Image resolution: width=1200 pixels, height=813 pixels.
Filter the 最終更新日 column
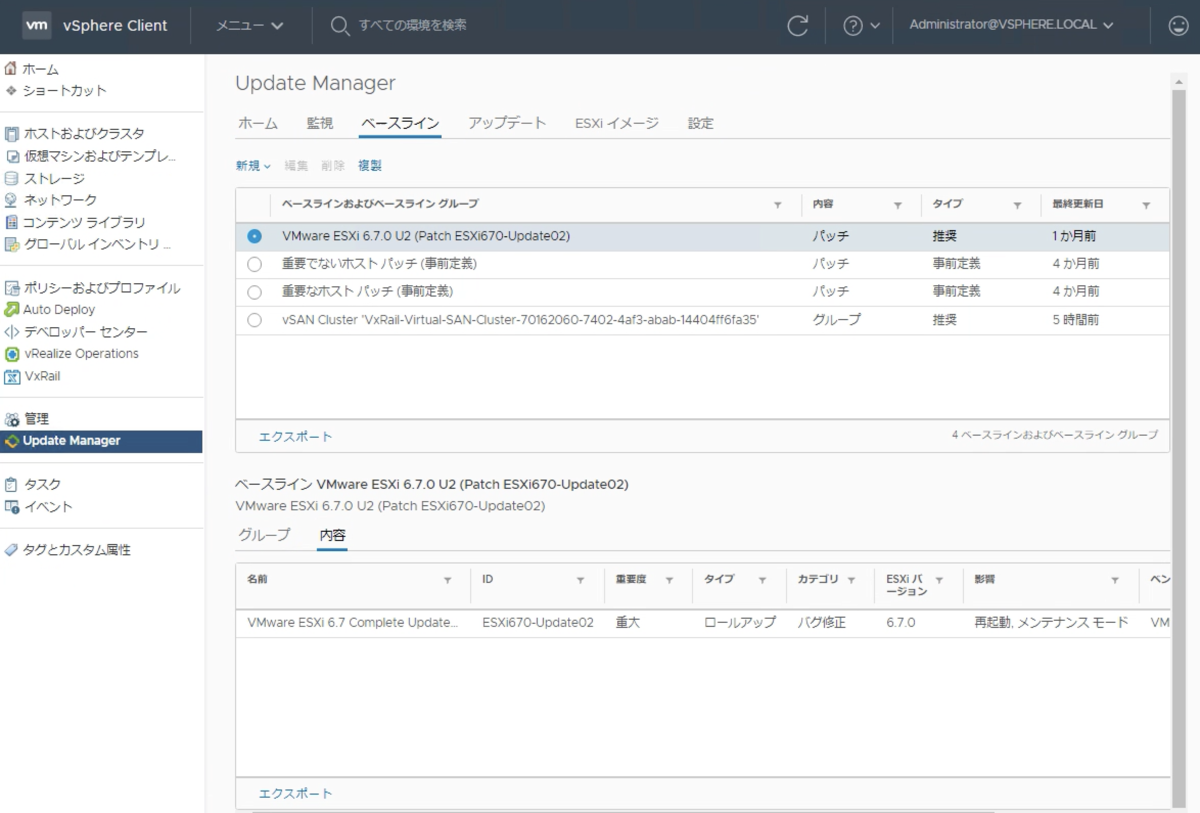tap(1146, 205)
